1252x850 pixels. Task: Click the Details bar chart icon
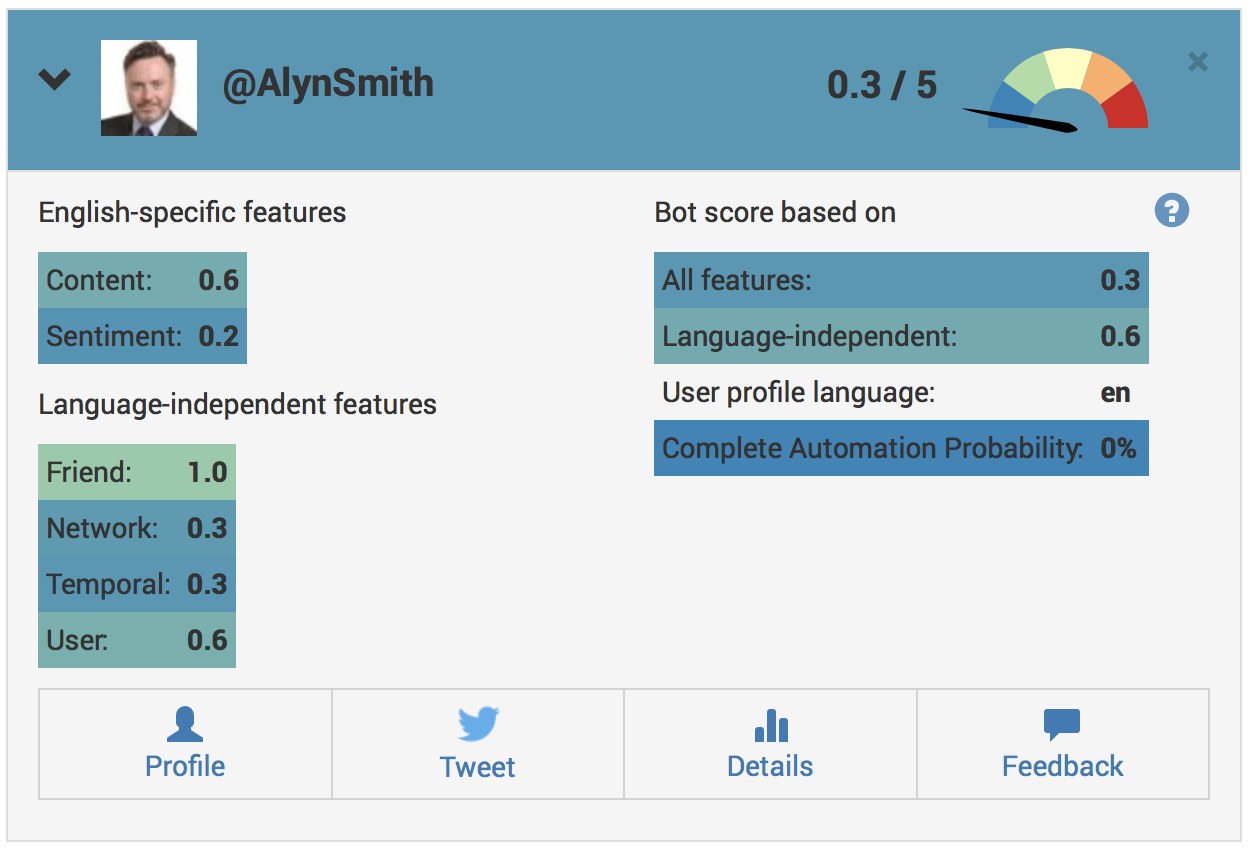click(770, 726)
